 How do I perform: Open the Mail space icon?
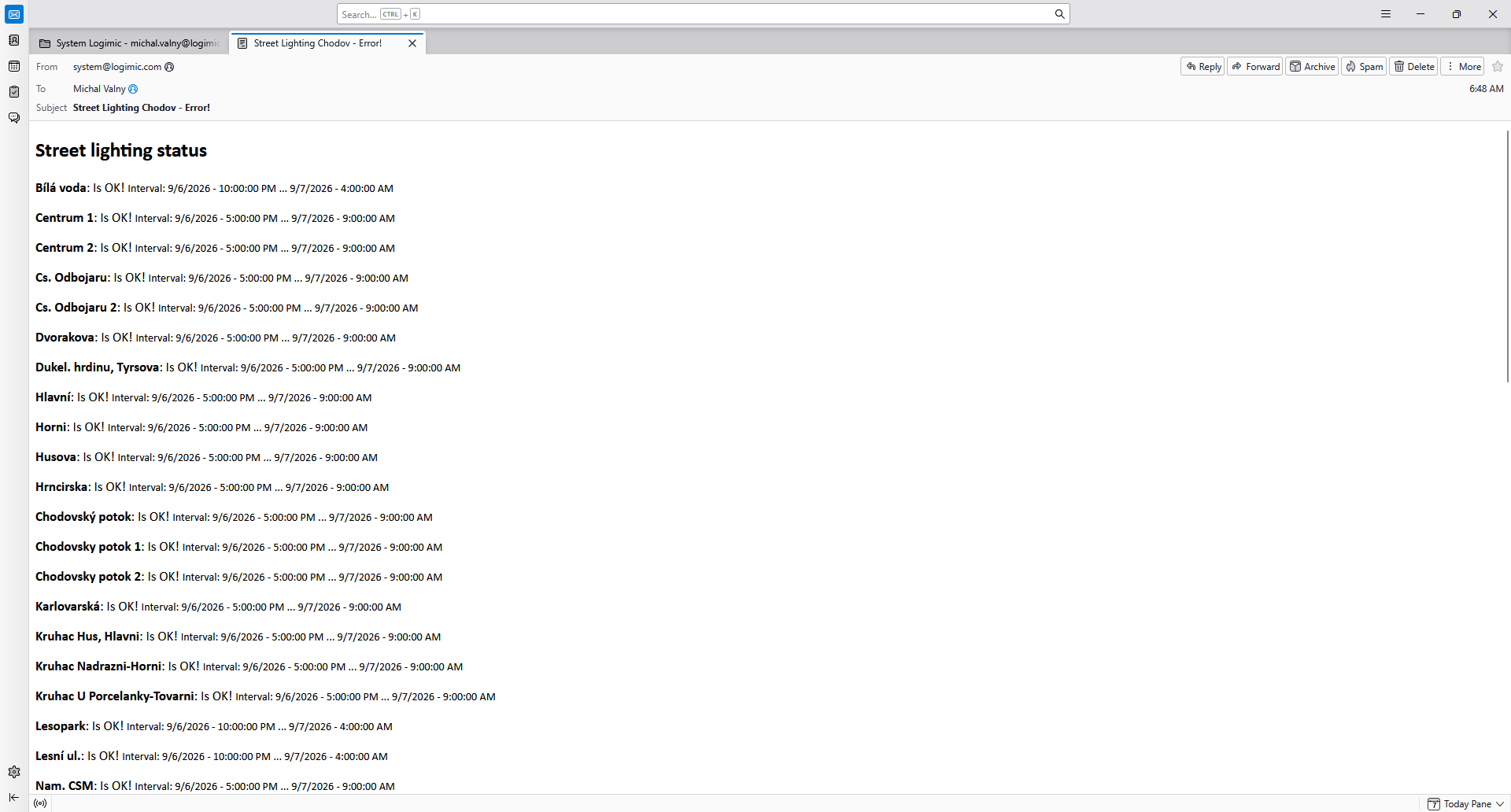pyautogui.click(x=14, y=14)
